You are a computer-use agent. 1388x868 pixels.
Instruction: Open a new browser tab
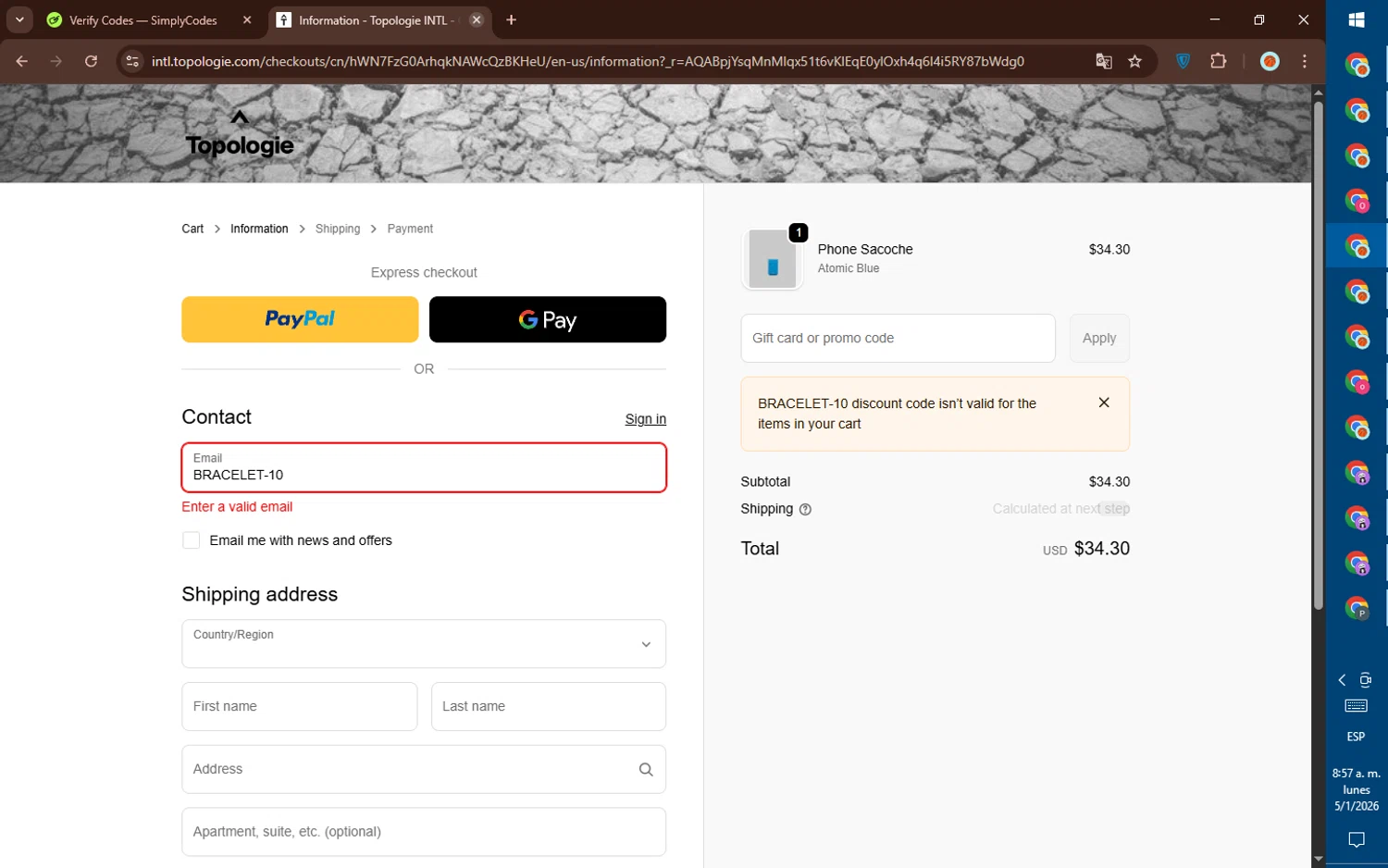511,19
